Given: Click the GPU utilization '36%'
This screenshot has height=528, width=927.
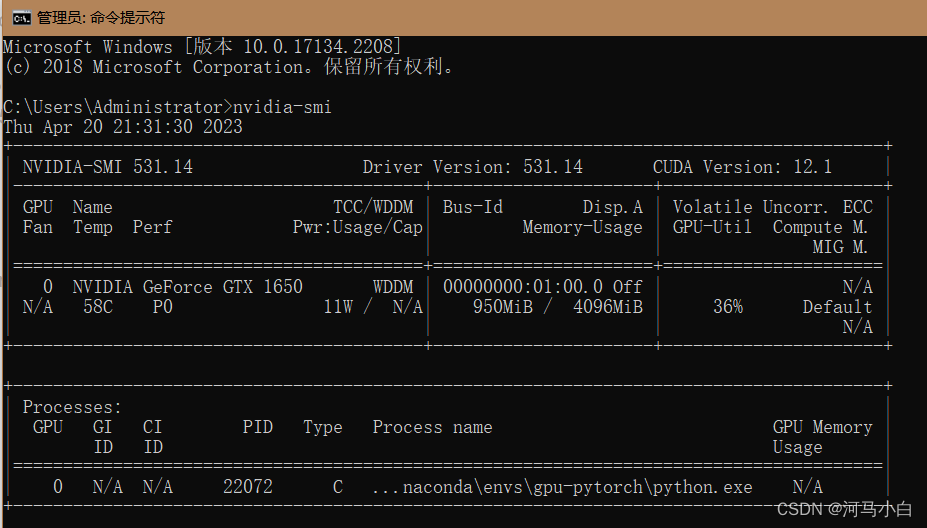Looking at the screenshot, I should (728, 307).
